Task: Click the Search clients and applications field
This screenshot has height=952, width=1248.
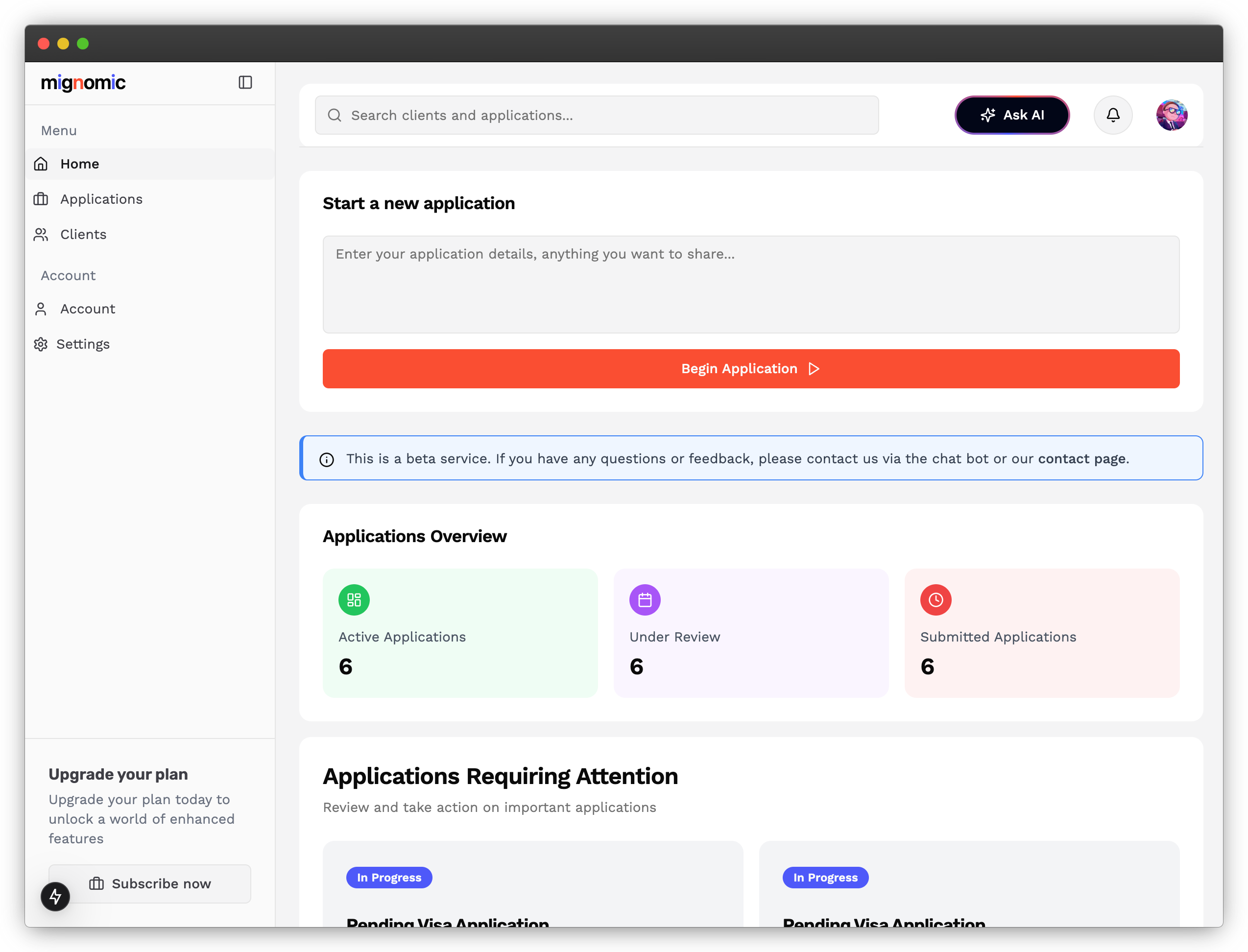Action: tap(596, 115)
